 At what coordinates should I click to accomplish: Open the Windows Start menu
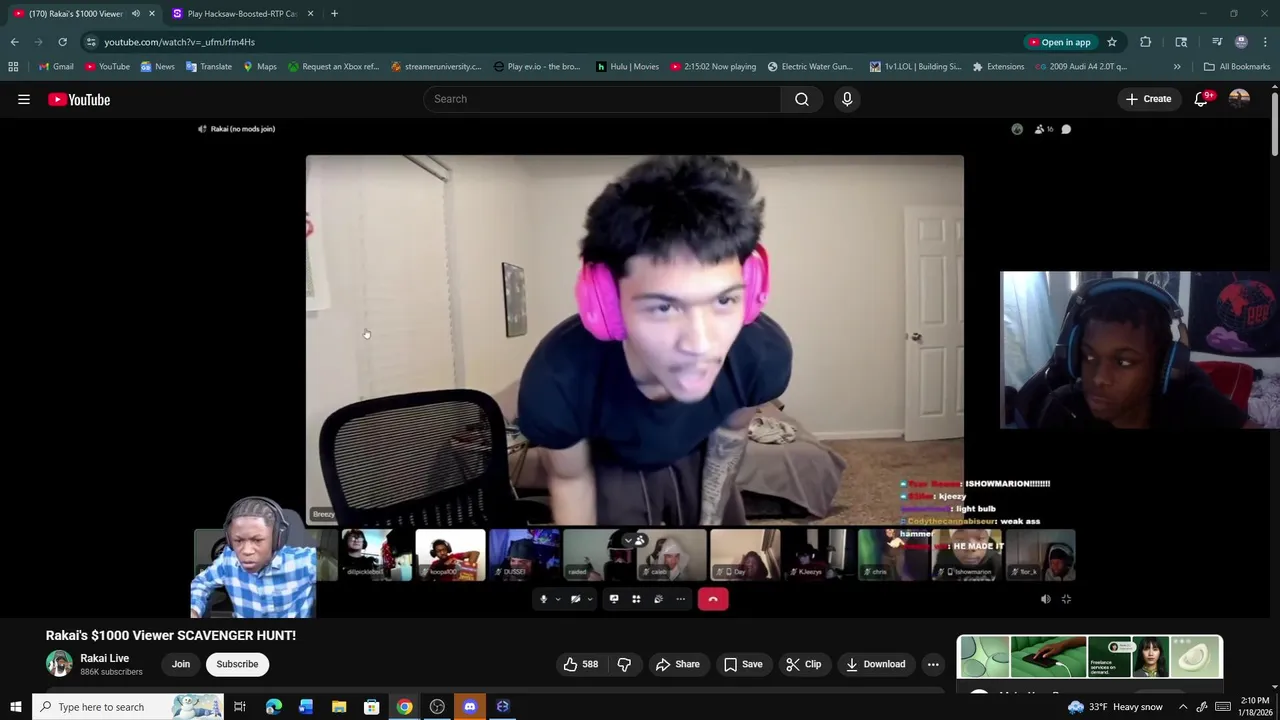coord(15,707)
